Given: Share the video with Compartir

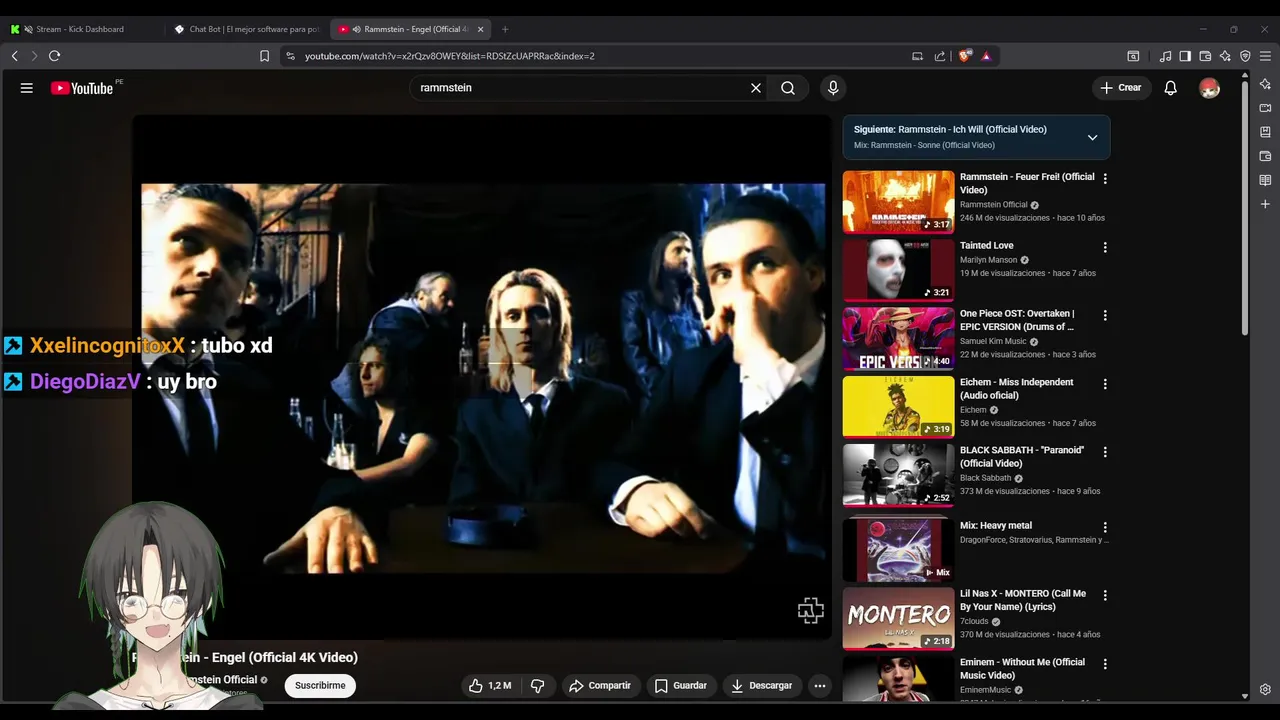Looking at the screenshot, I should tap(600, 686).
